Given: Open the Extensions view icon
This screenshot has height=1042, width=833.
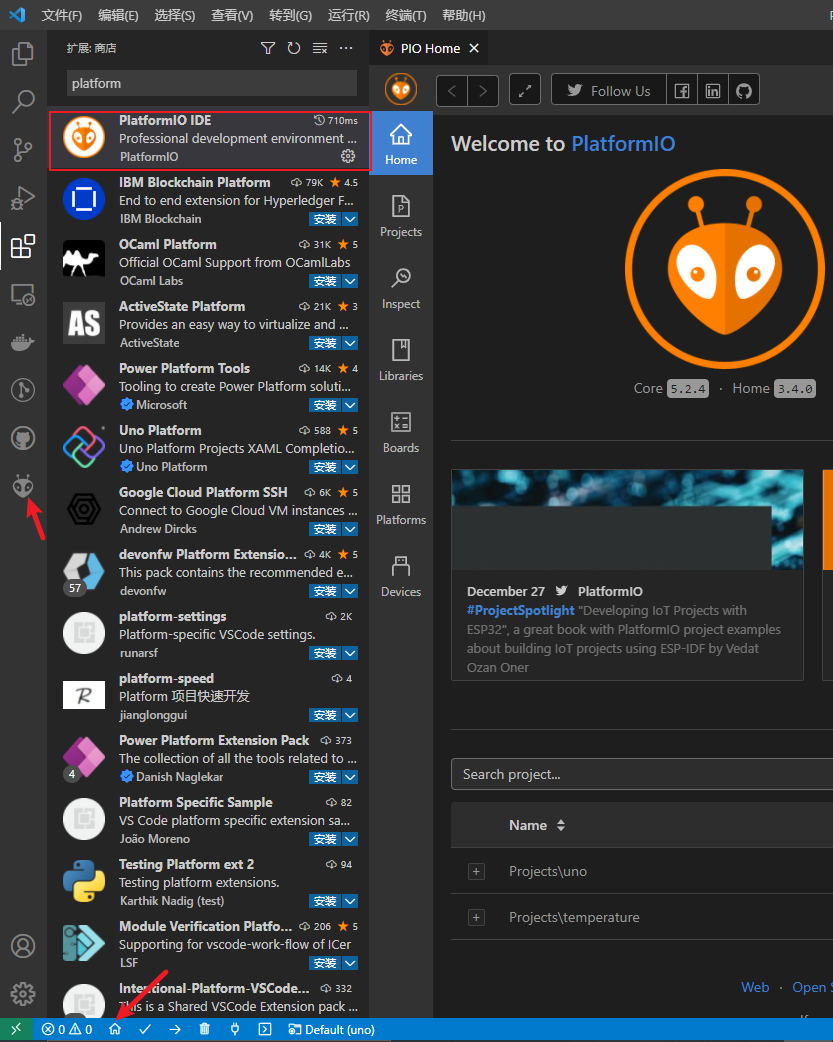Looking at the screenshot, I should (x=23, y=246).
